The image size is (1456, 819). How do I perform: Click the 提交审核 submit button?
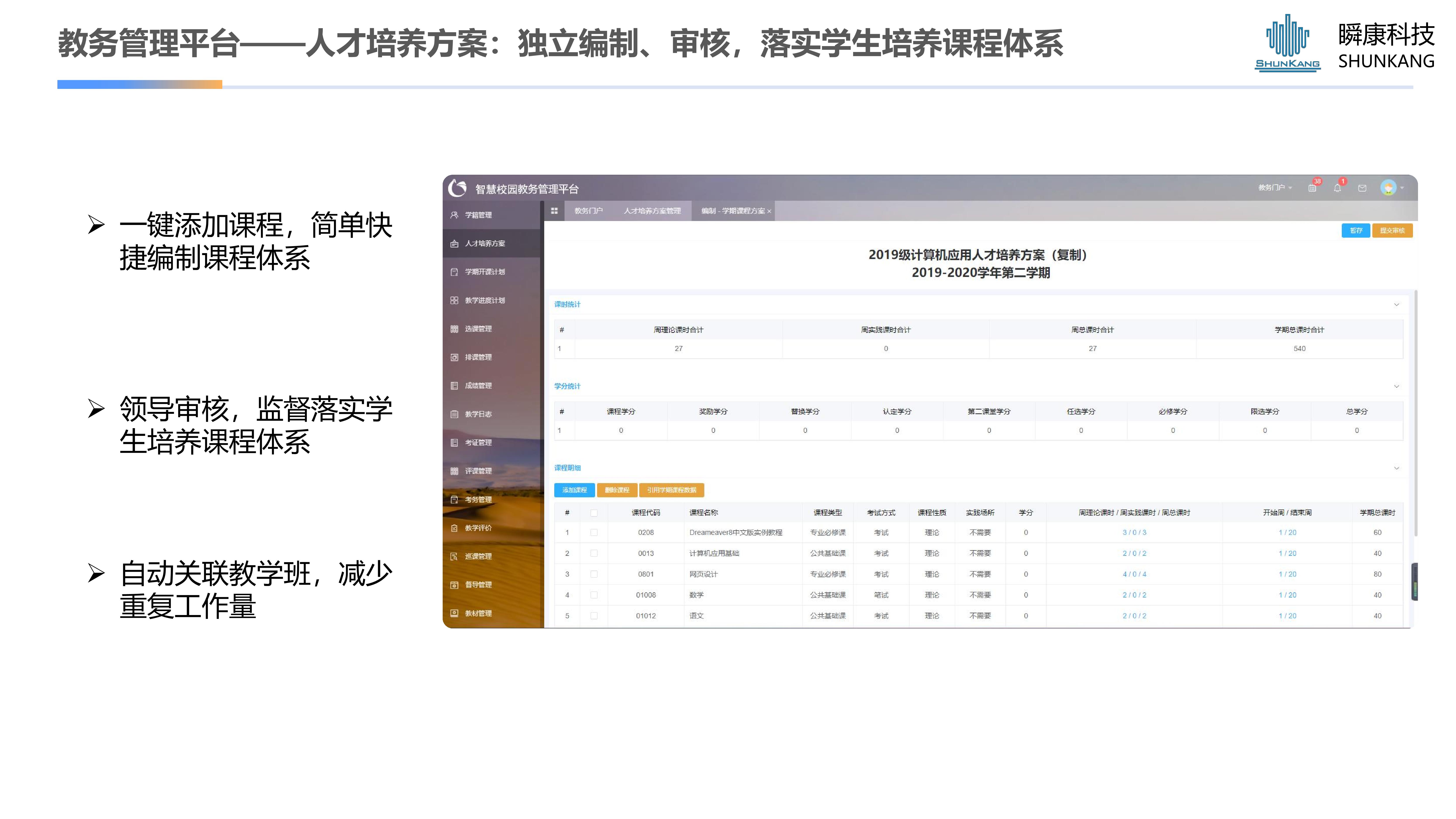[1392, 231]
